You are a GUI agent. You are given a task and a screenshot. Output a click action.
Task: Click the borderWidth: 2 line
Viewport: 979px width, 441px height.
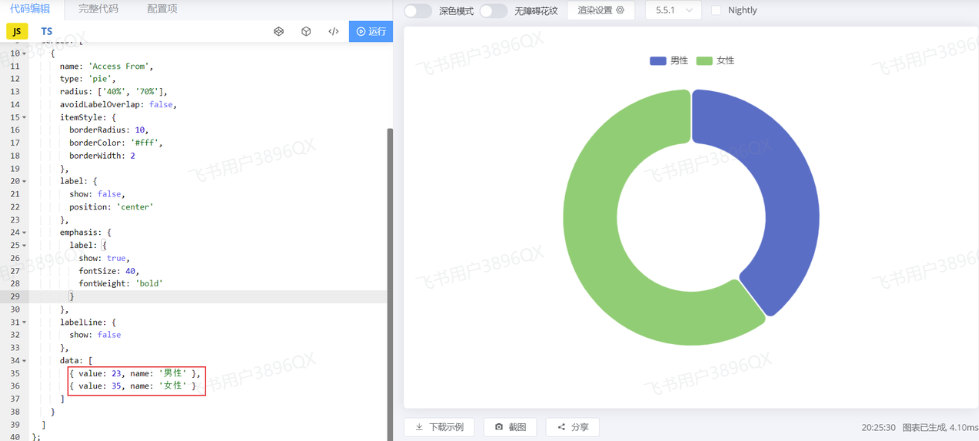(x=102, y=156)
